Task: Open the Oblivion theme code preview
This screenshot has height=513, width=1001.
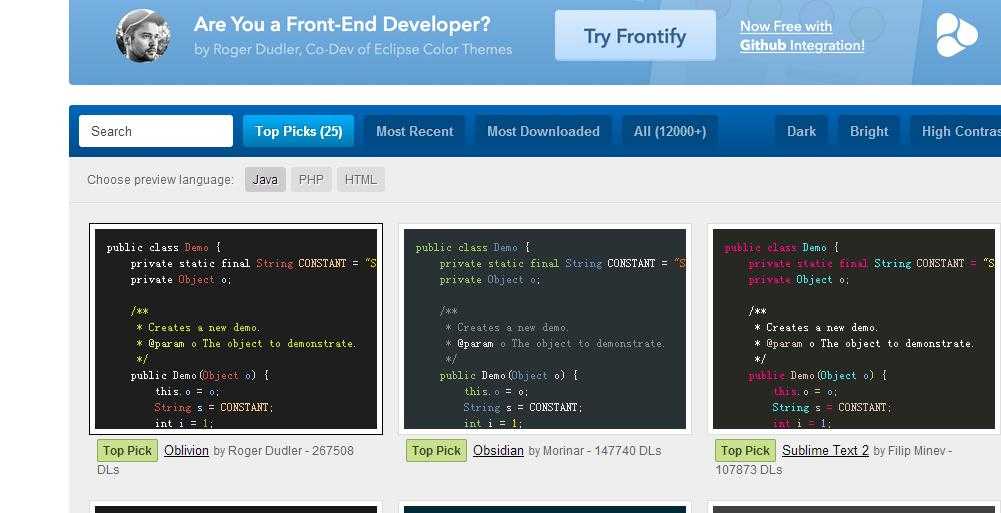Action: (x=236, y=329)
